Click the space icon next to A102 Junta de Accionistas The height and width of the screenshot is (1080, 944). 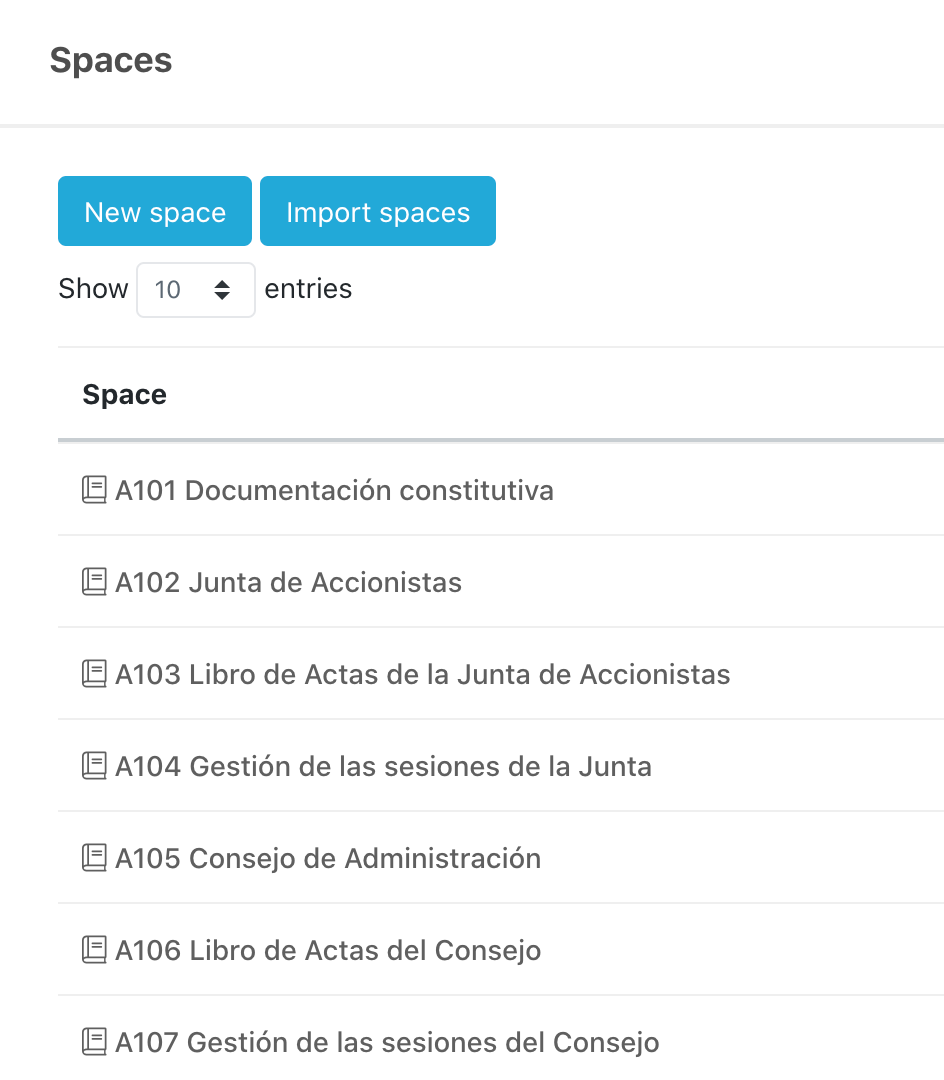point(93,582)
